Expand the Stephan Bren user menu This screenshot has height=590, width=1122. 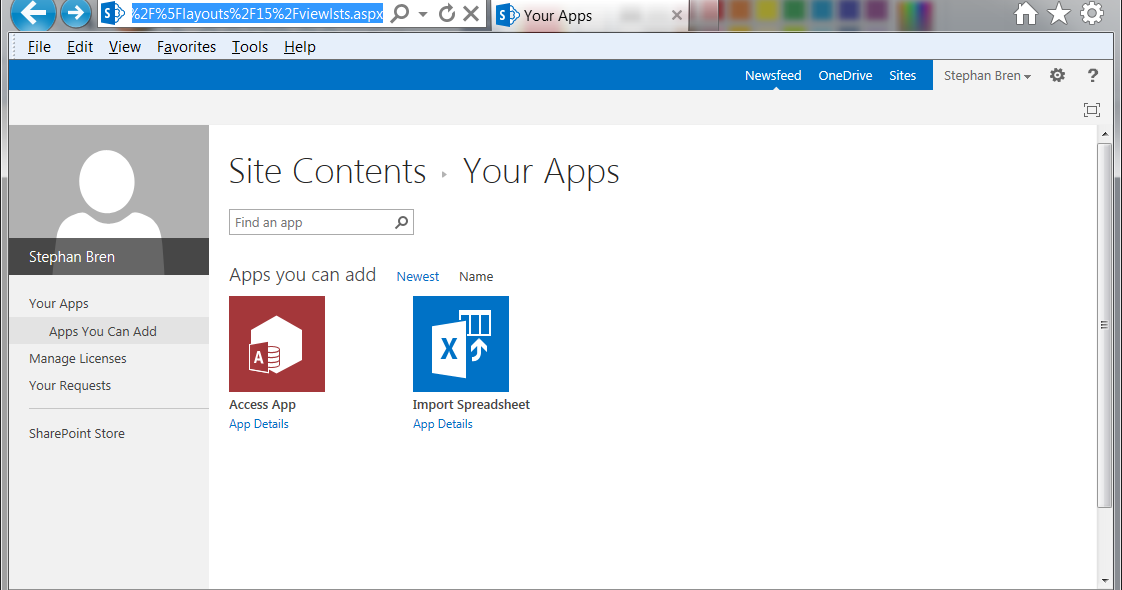click(x=987, y=75)
